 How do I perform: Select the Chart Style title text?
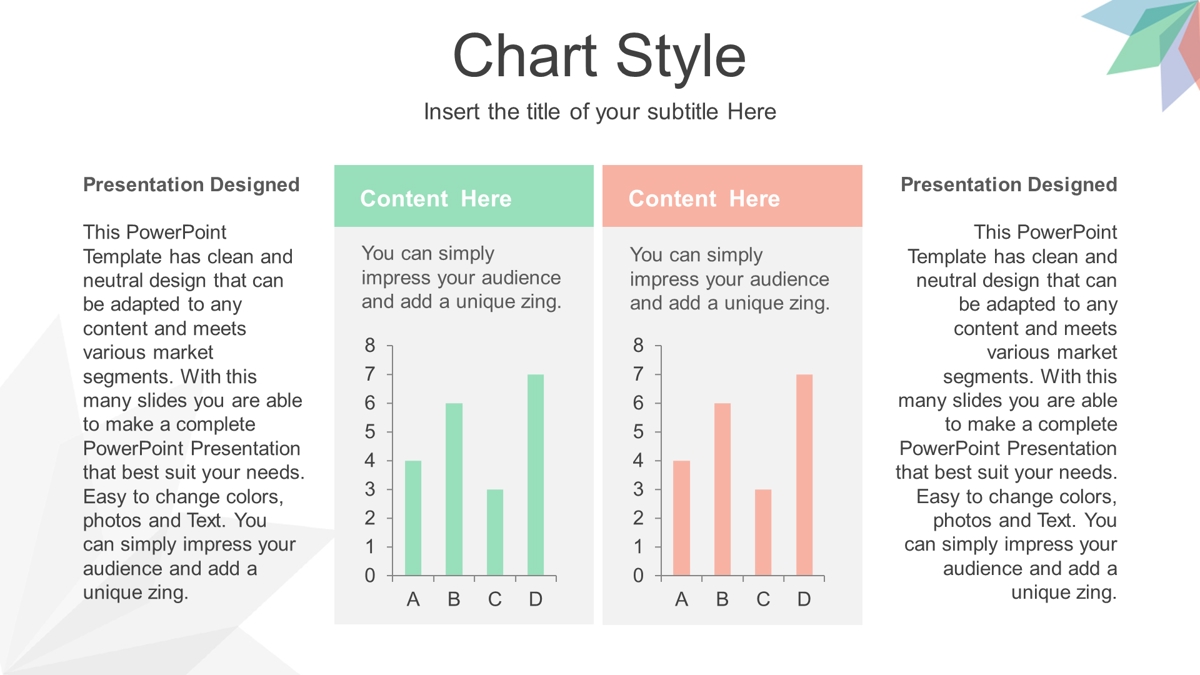click(599, 56)
